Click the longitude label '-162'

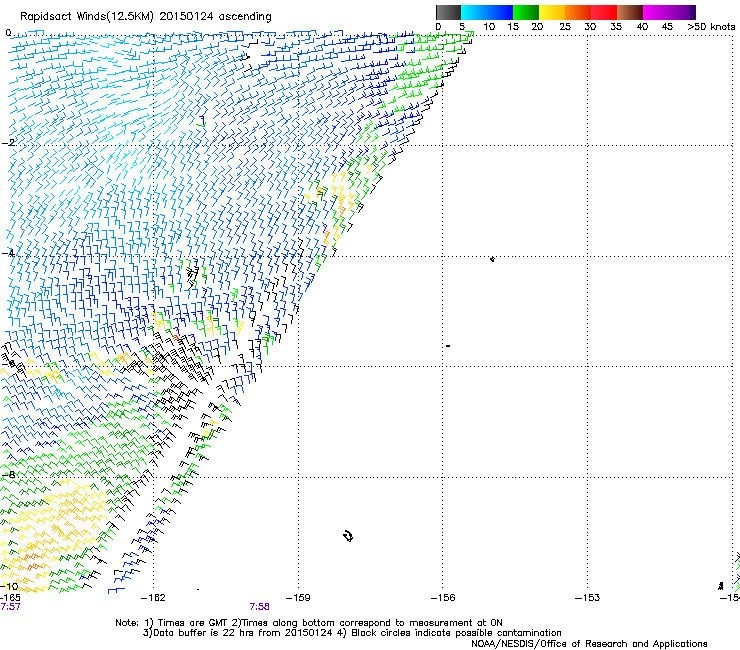(x=153, y=598)
